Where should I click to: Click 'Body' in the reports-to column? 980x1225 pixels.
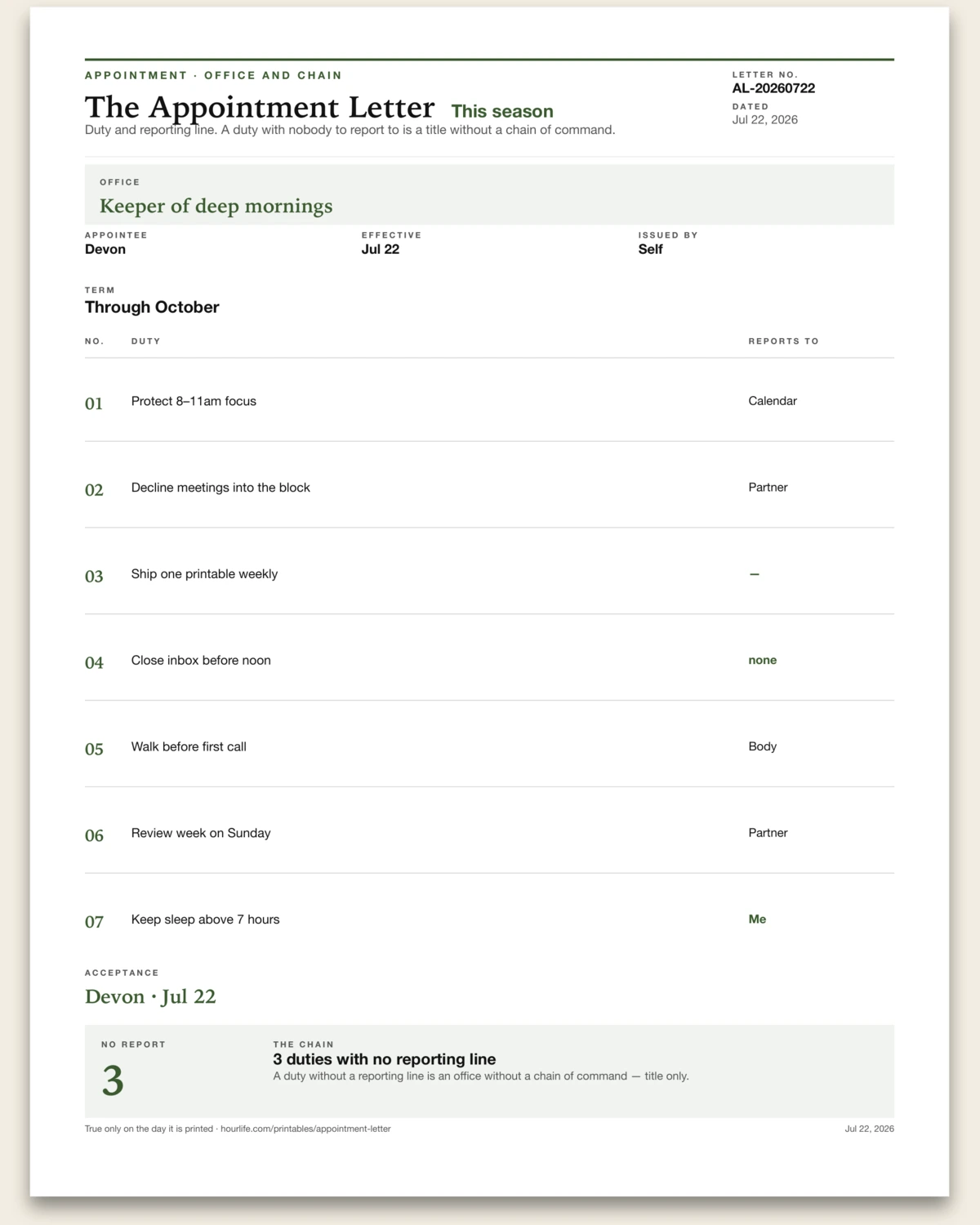point(763,746)
